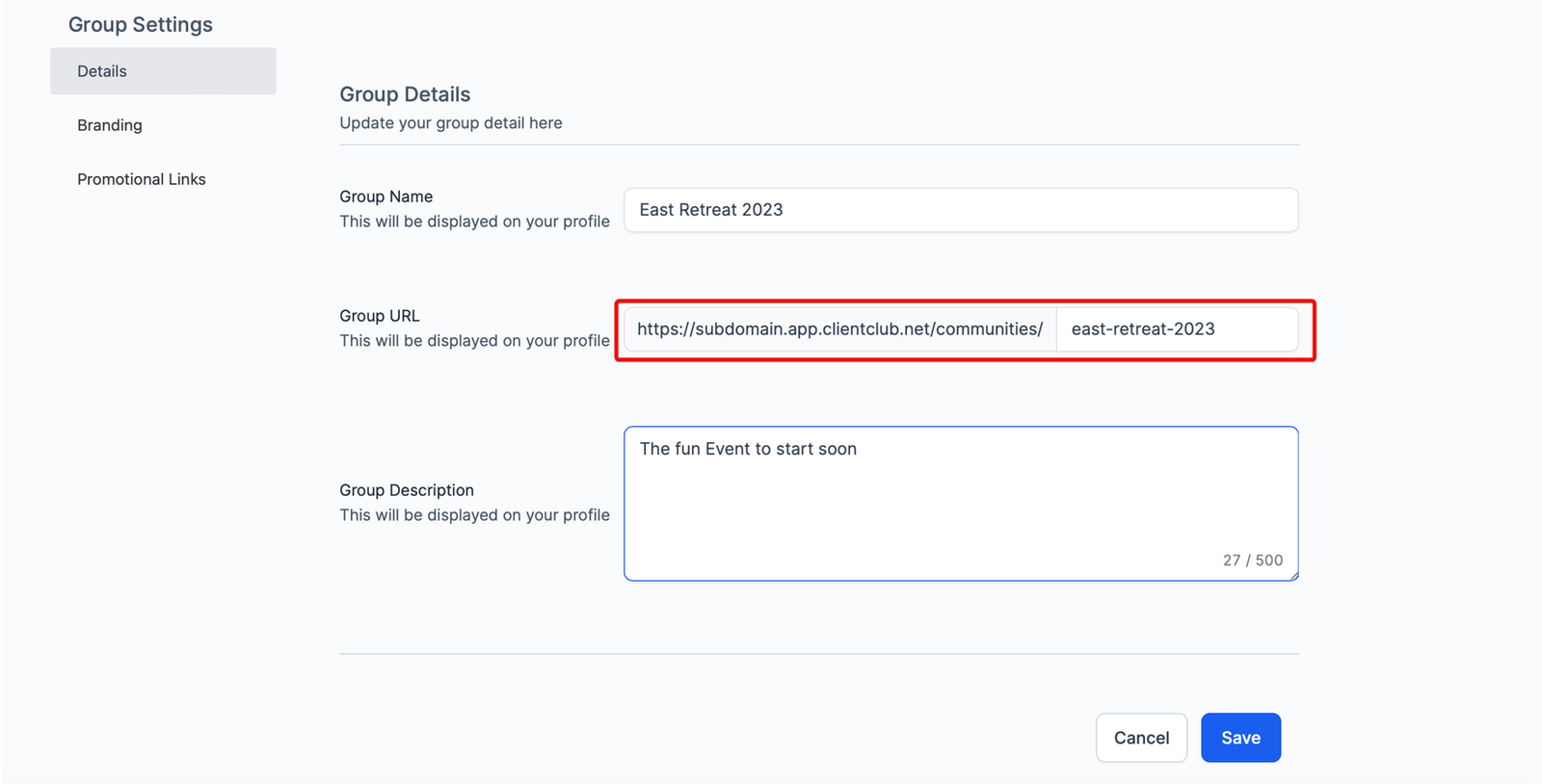Click the helper text under Group Name
The image size is (1542, 784).
[474, 222]
